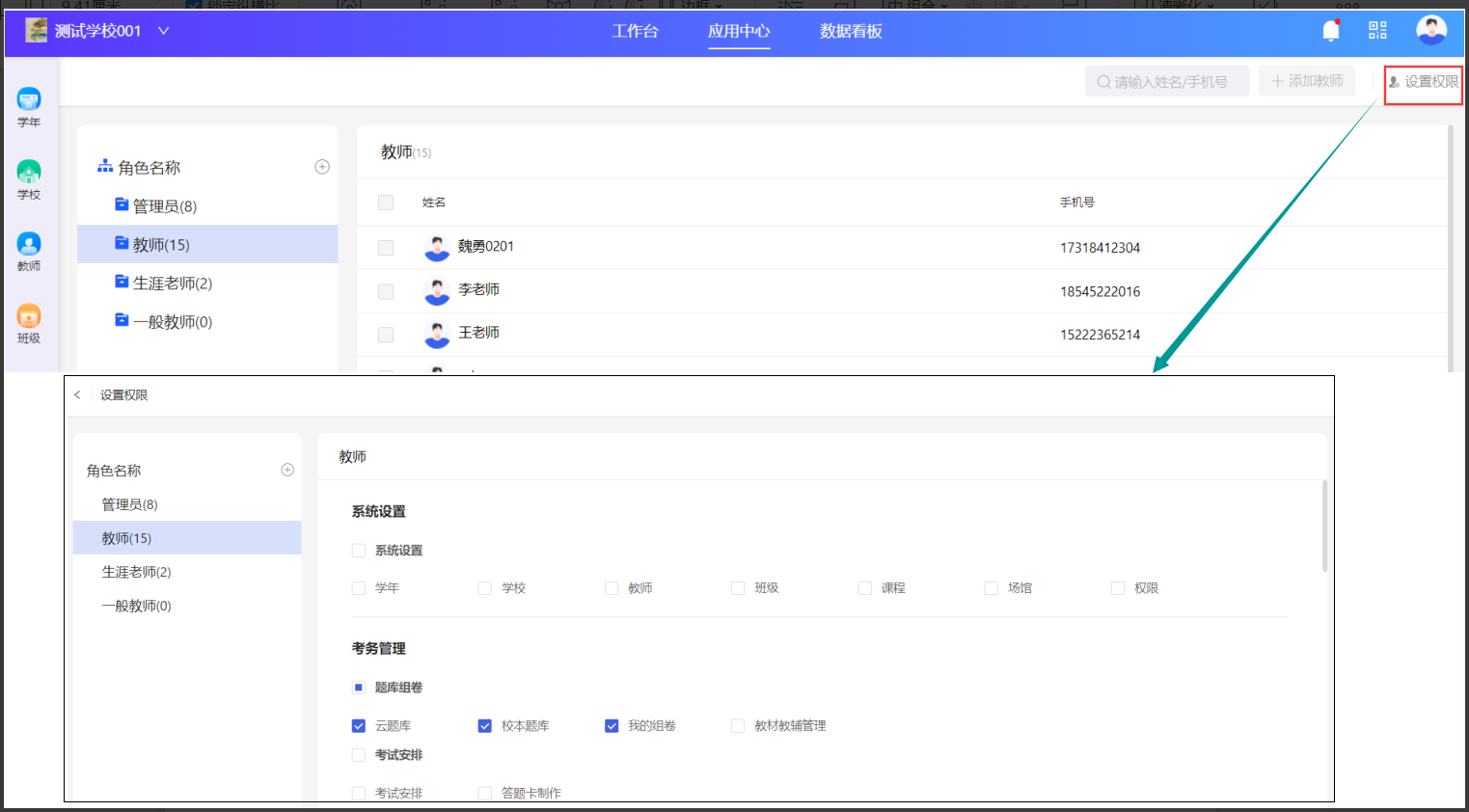Enable 课程 permission checkbox
This screenshot has width=1469, height=812.
pos(865,588)
